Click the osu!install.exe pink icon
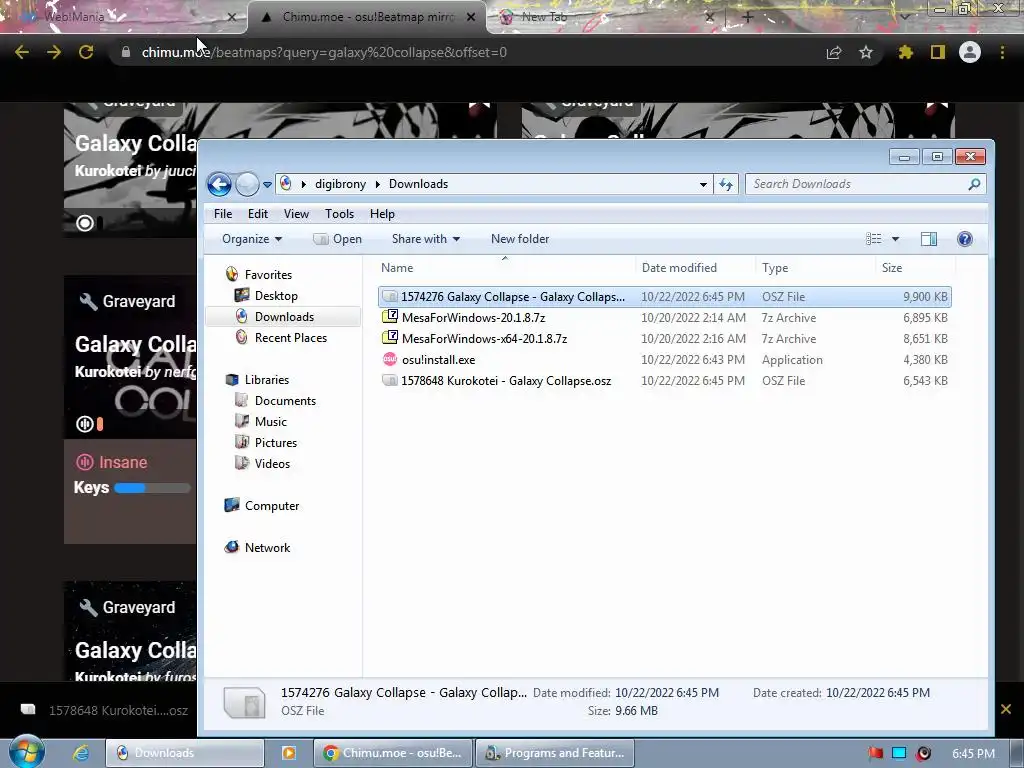Screen dimensions: 1024x768 click(390, 359)
